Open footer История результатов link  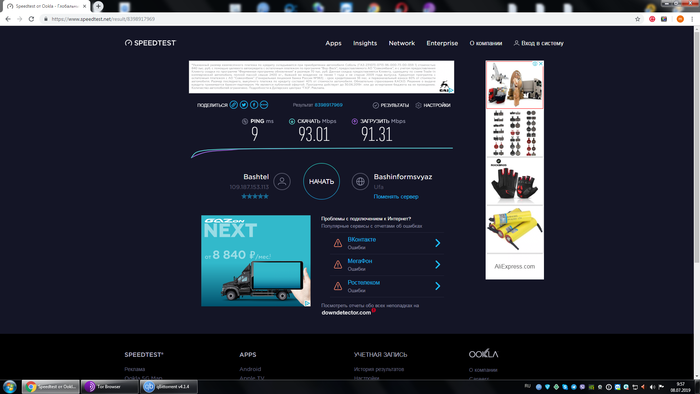379,369
